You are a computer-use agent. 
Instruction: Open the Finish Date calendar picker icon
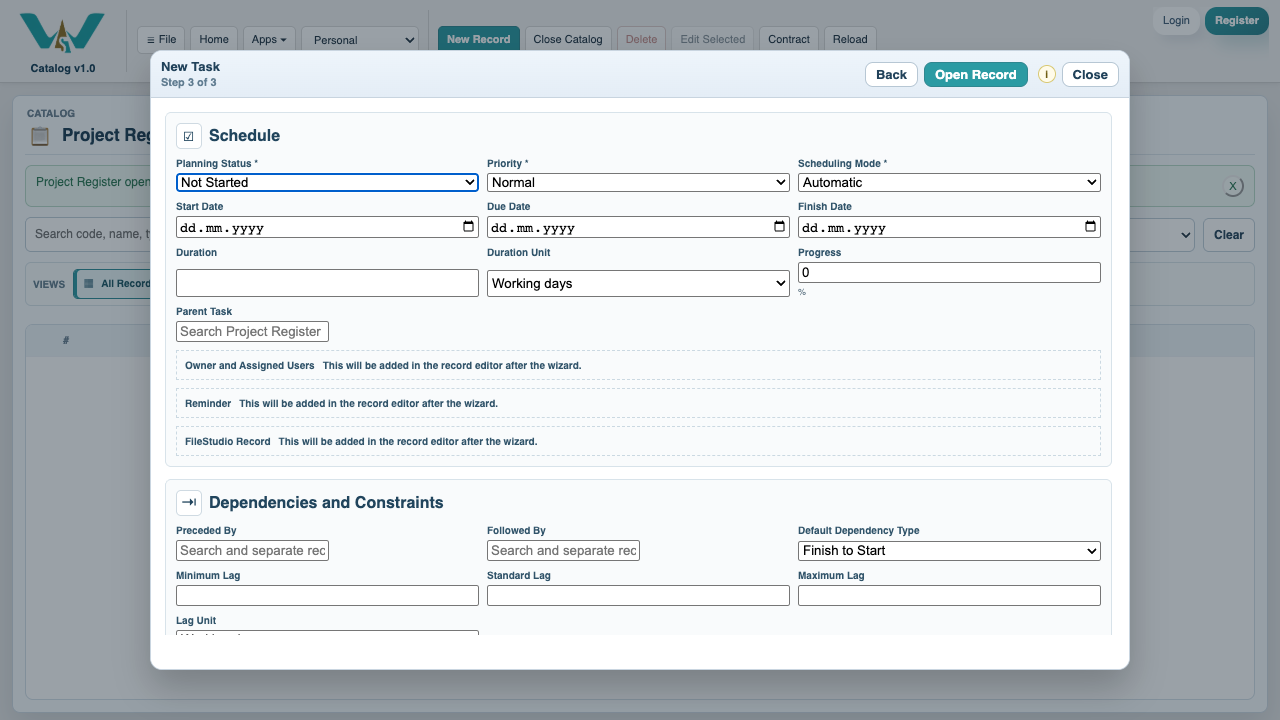[1090, 227]
